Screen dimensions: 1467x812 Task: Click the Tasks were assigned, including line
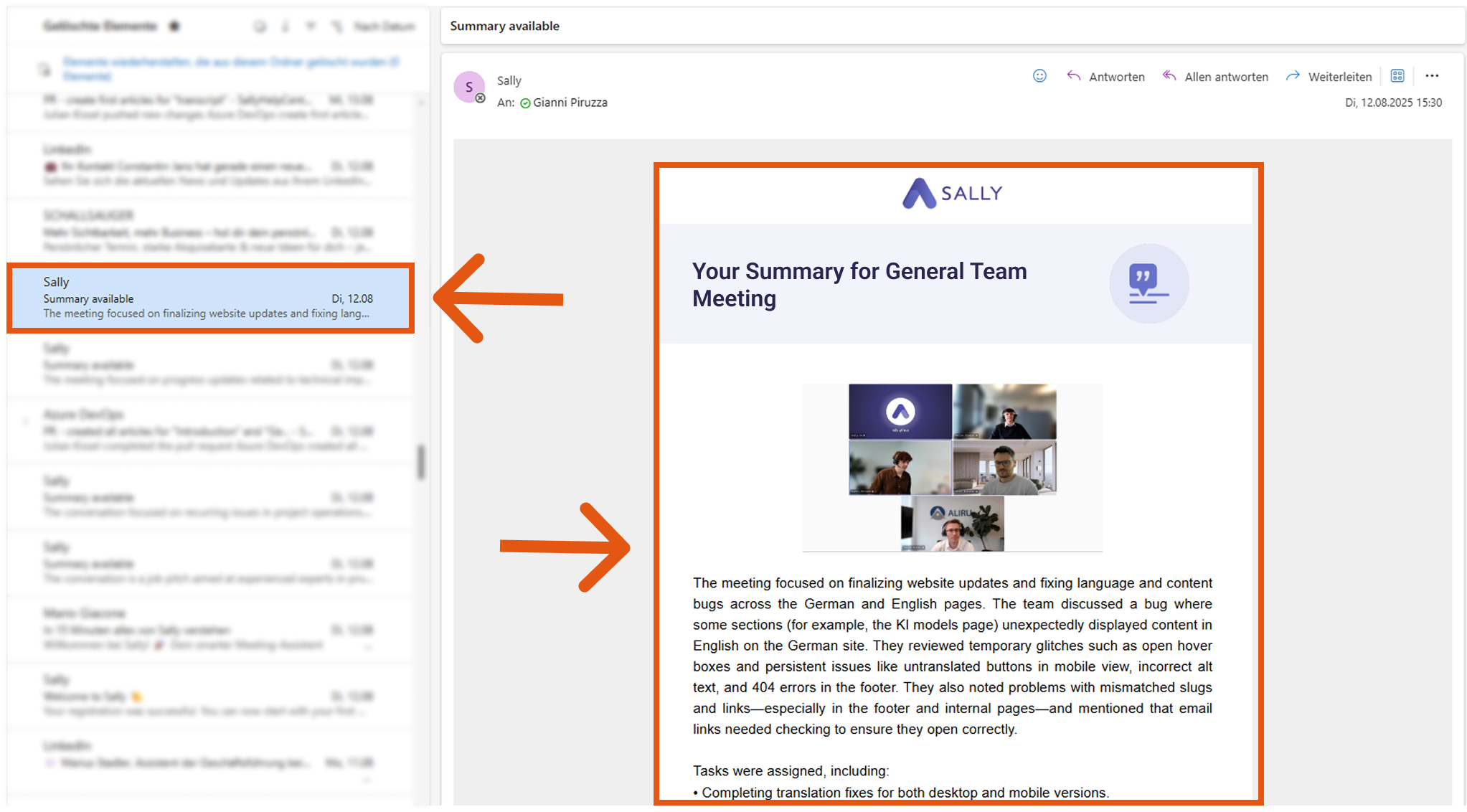[x=791, y=771]
